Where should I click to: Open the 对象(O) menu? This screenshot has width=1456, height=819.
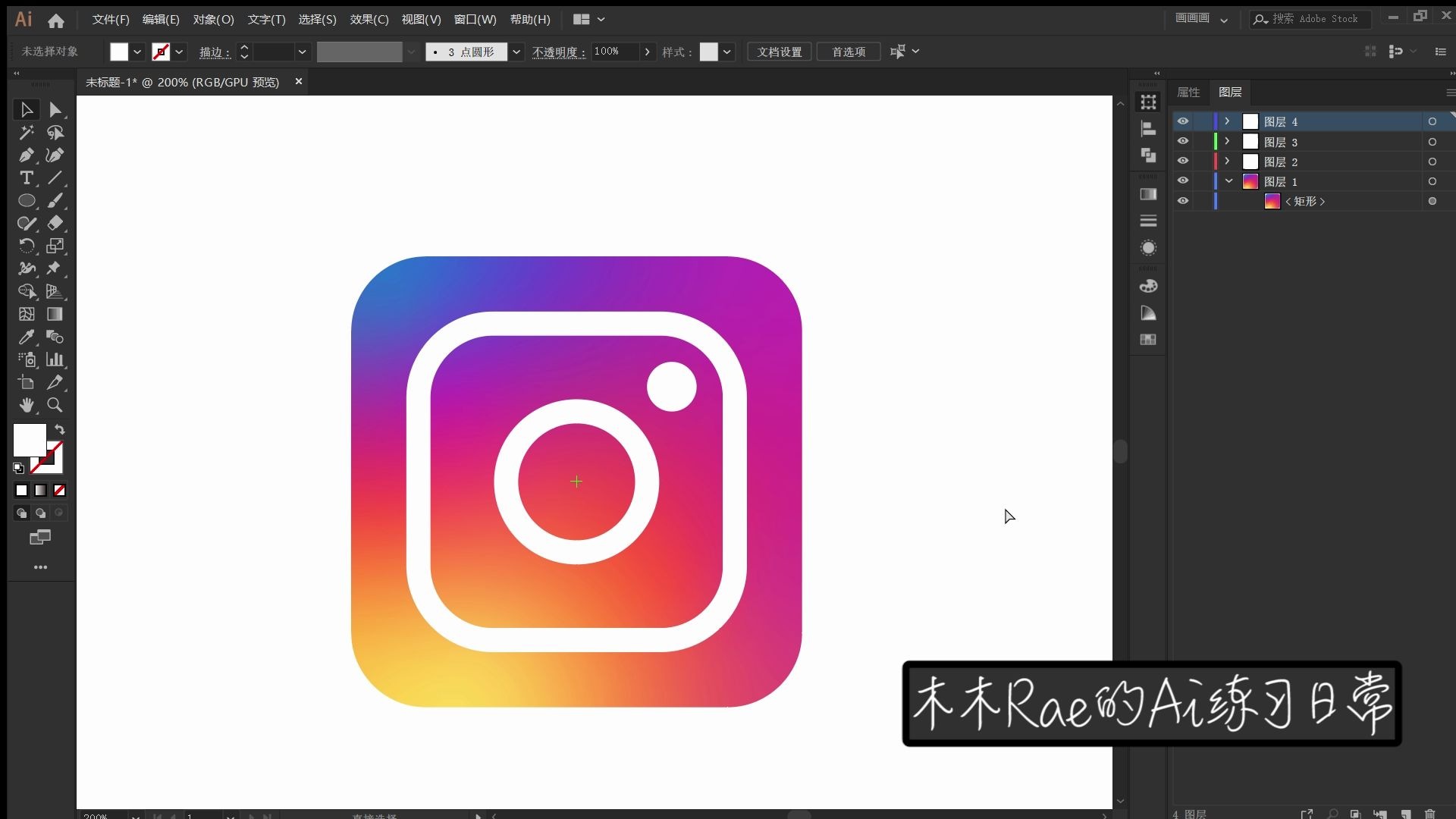(213, 20)
